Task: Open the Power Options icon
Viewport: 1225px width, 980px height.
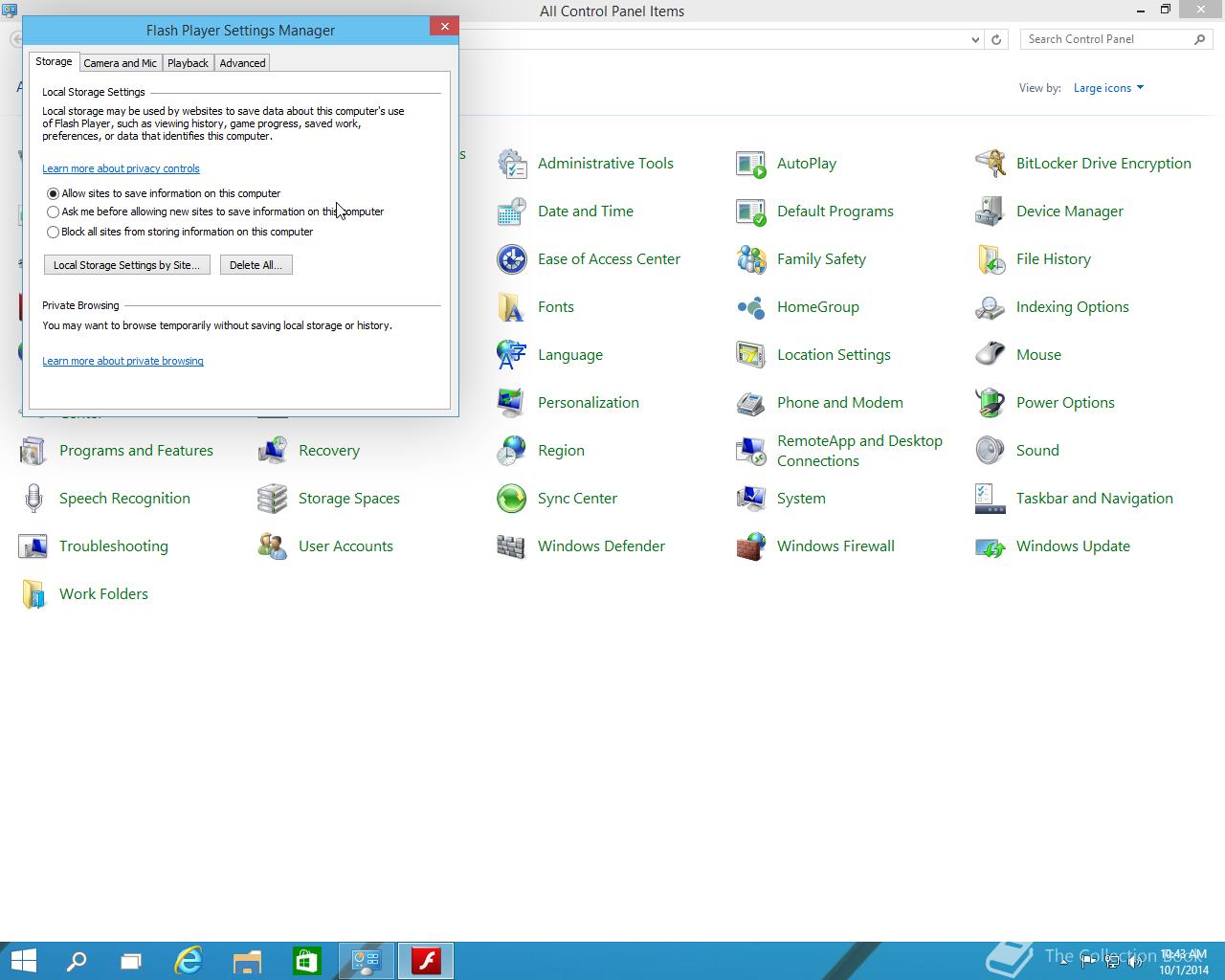Action: [991, 403]
